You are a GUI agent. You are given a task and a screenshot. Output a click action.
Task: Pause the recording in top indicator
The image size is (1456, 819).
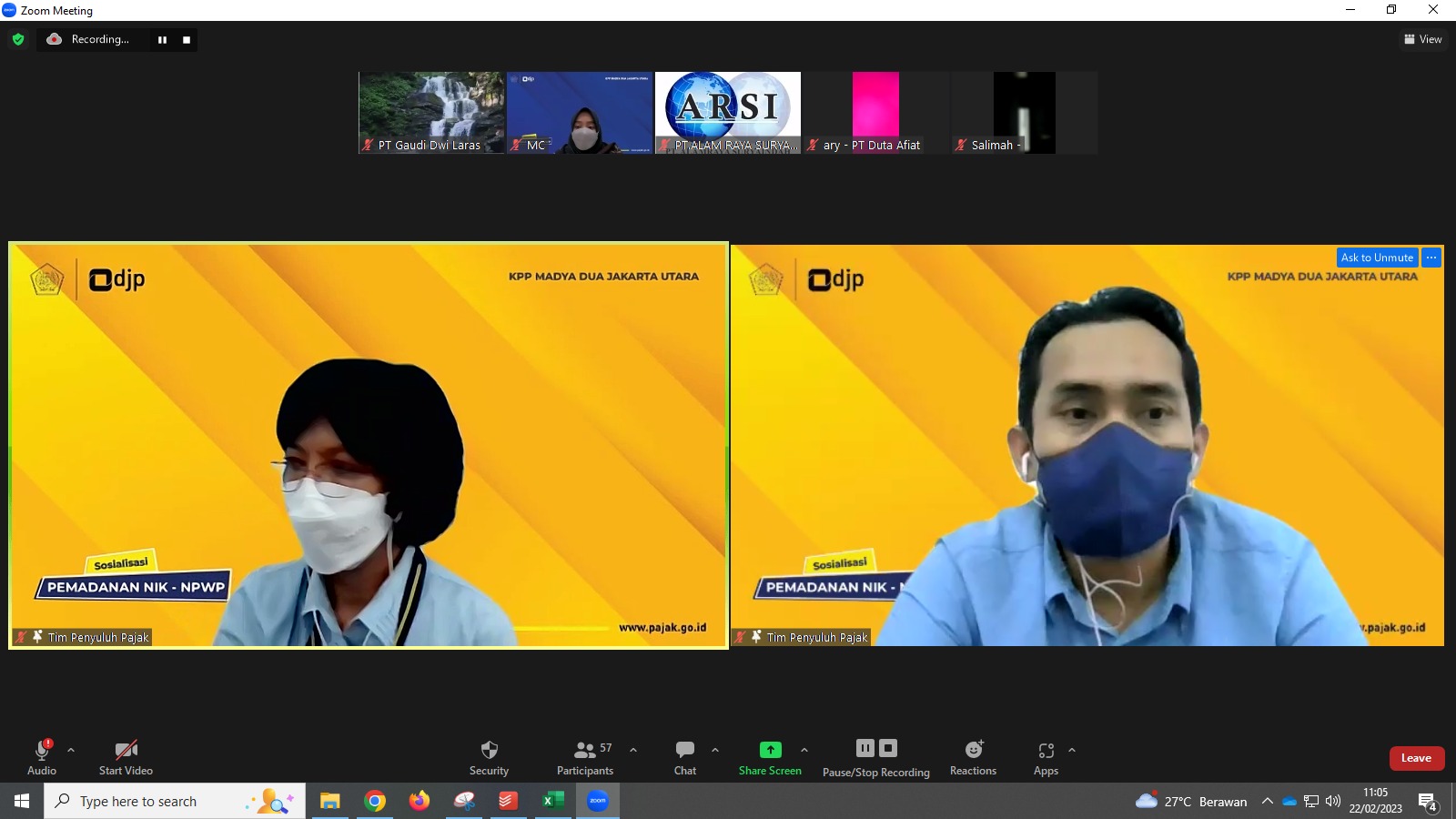162,40
